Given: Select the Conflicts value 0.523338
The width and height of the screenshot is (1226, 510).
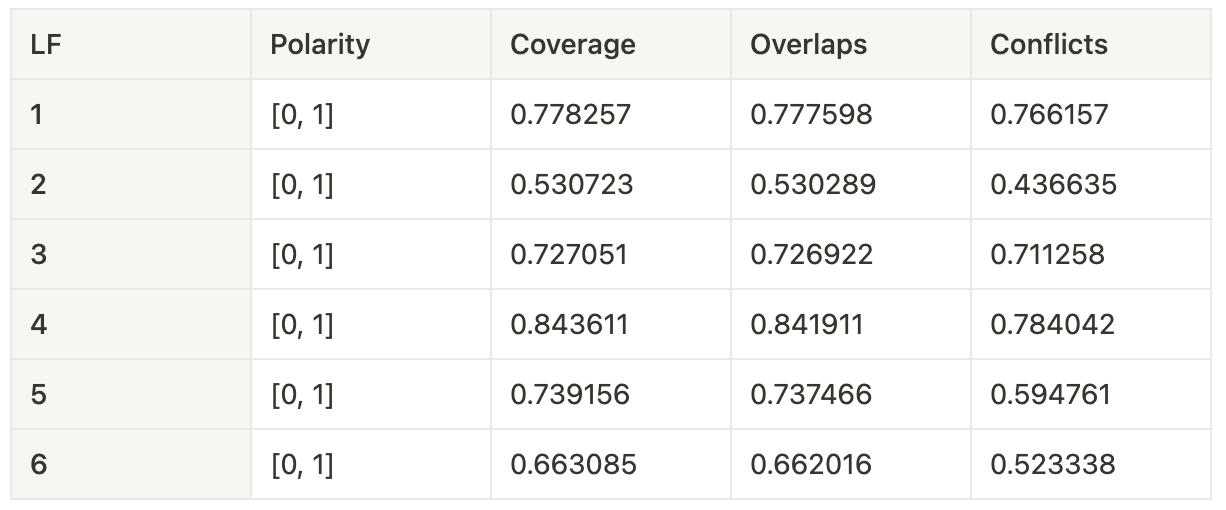Looking at the screenshot, I should click(x=1053, y=465).
